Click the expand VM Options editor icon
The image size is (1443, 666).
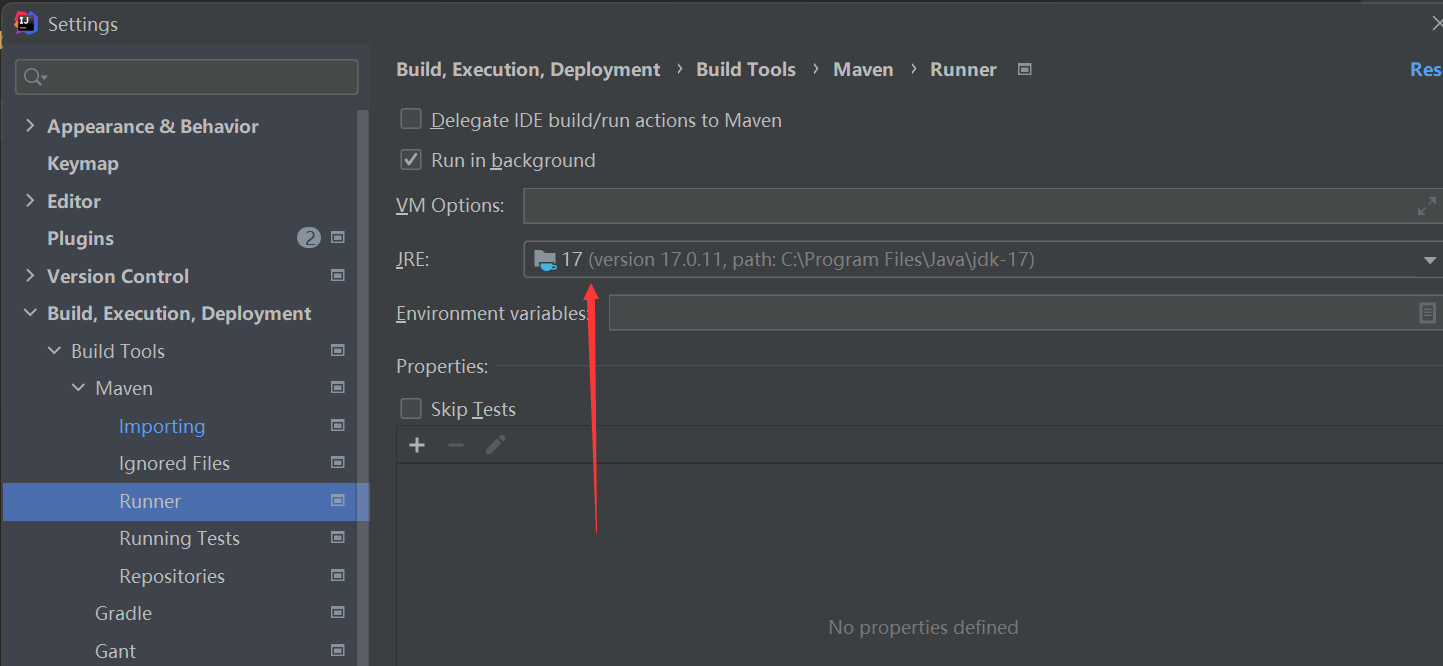pos(1426,205)
